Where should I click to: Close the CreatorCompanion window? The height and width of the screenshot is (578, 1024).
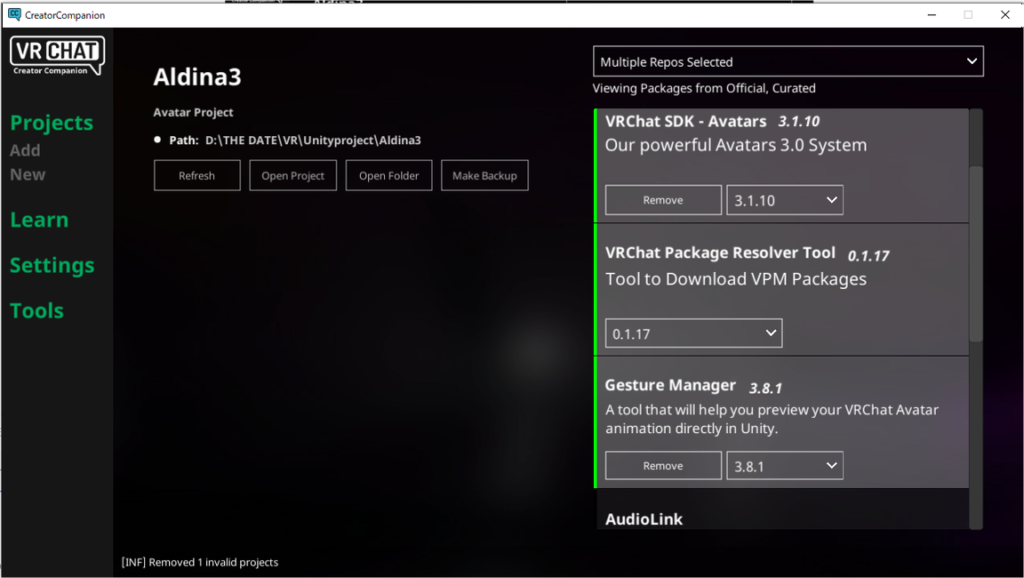coord(1005,14)
